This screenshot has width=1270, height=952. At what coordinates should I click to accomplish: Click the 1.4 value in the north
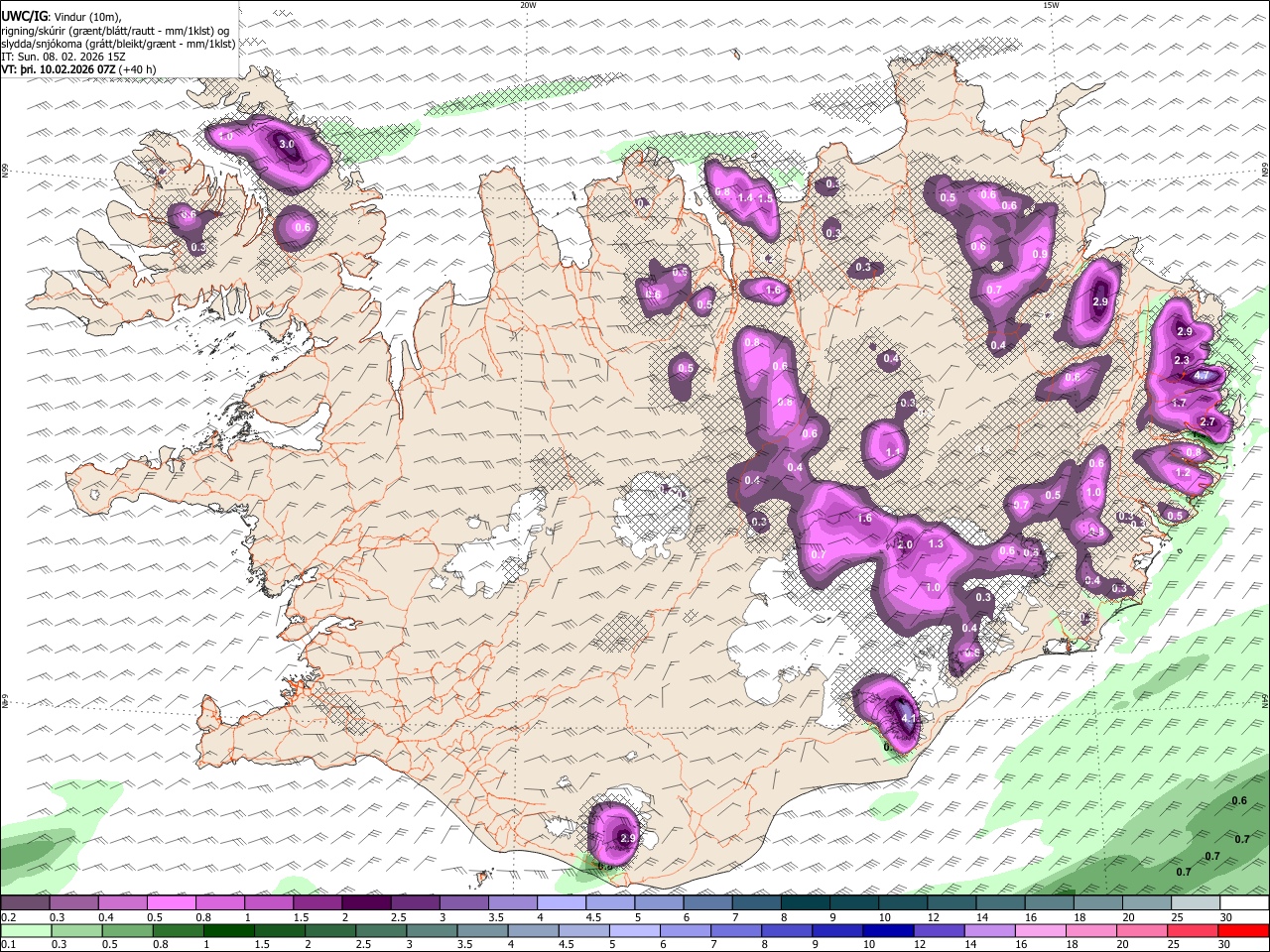746,197
